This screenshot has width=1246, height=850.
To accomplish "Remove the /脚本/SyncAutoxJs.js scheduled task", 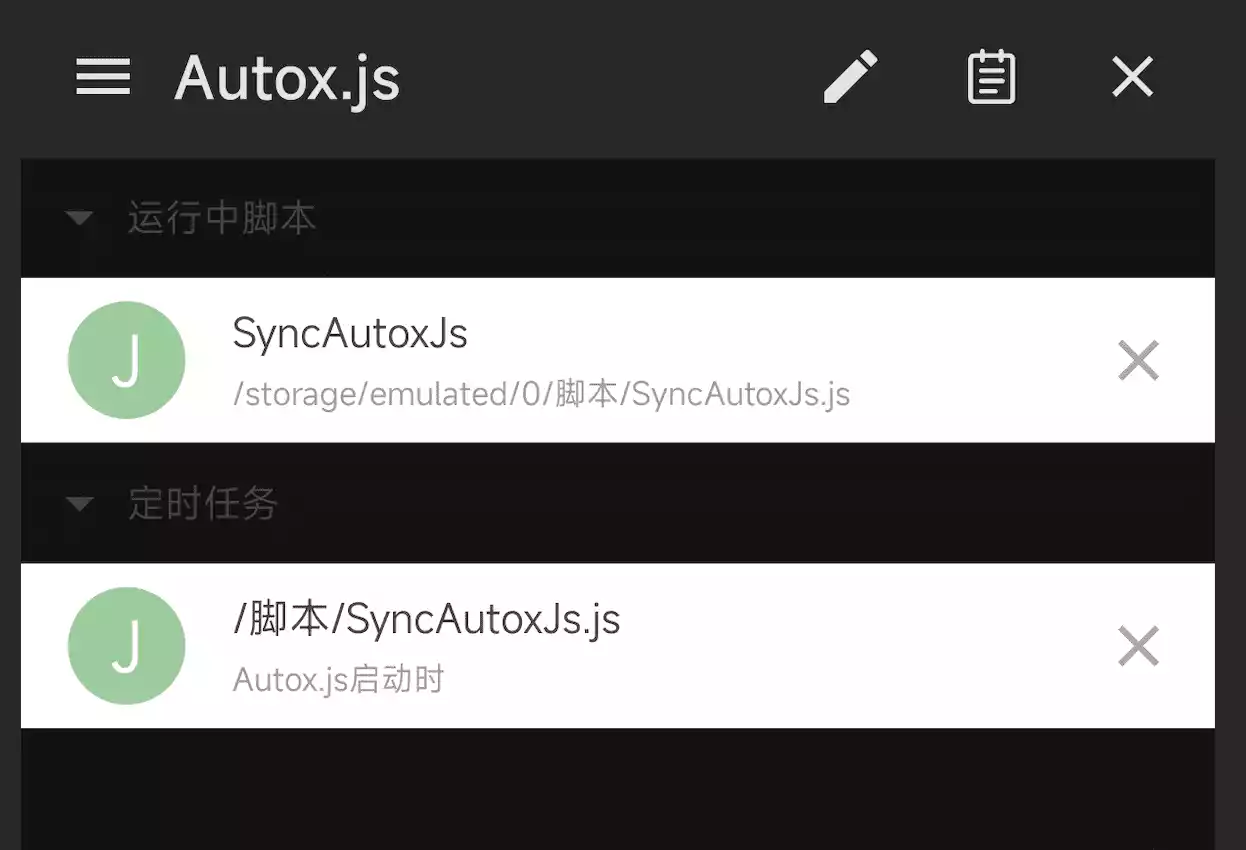I will pyautogui.click(x=1138, y=645).
